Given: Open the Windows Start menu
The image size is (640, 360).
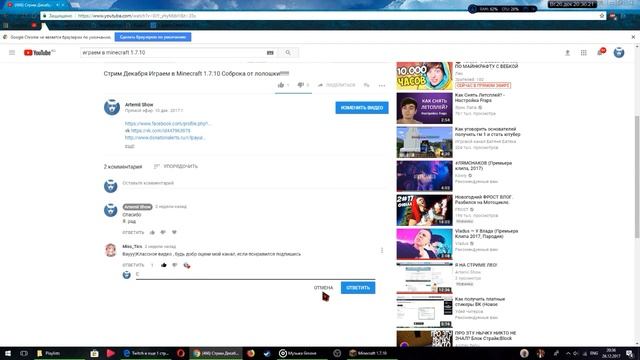Looking at the screenshot, I should click(x=7, y=353).
